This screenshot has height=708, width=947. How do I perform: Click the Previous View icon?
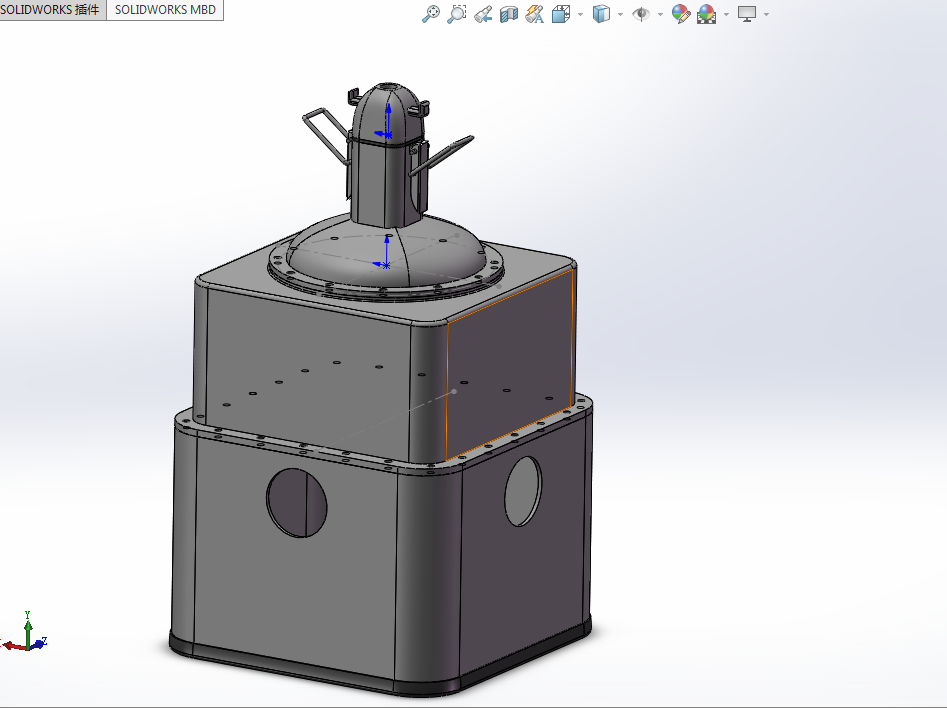click(x=483, y=14)
